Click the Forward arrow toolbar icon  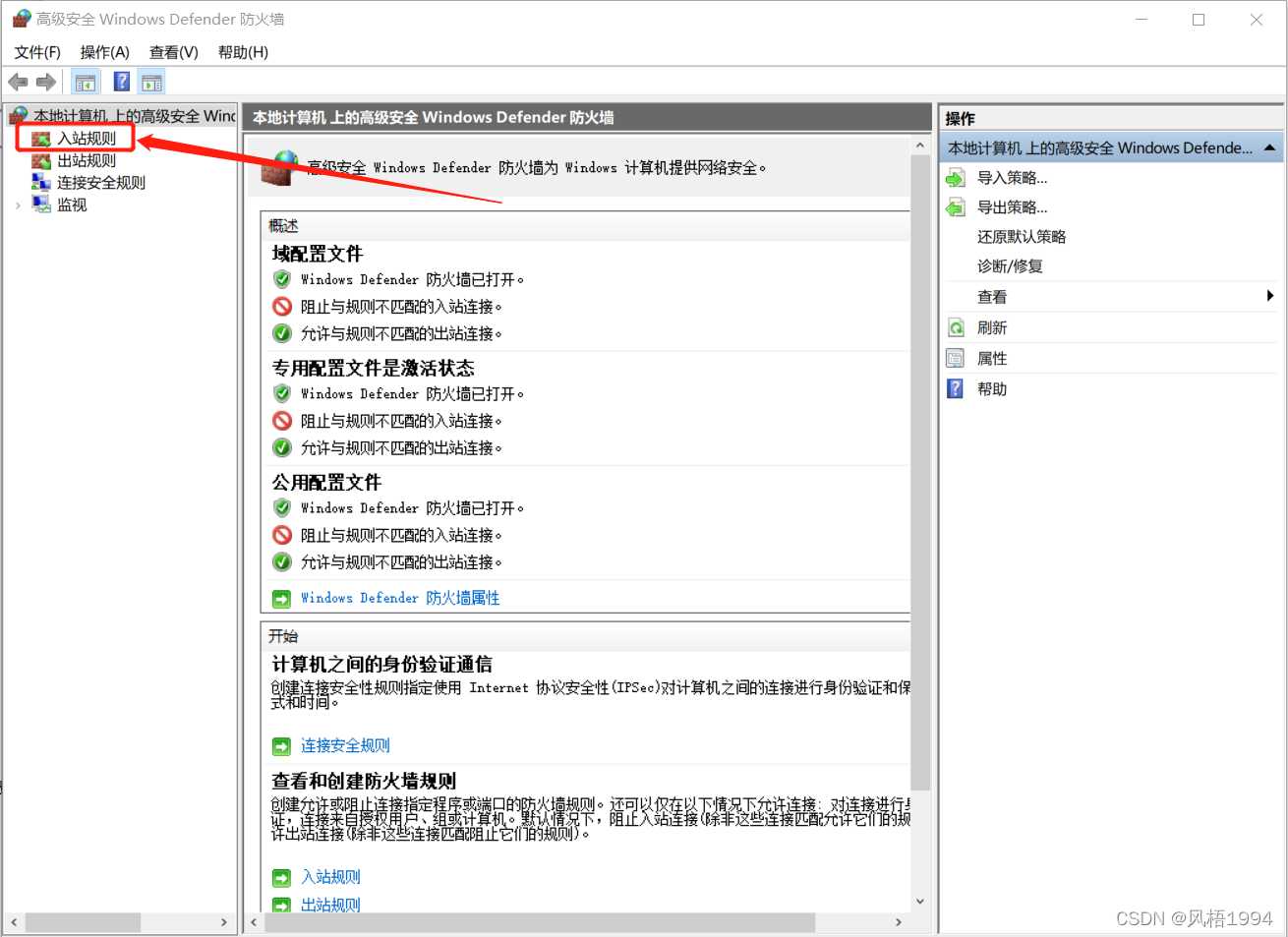click(x=46, y=83)
